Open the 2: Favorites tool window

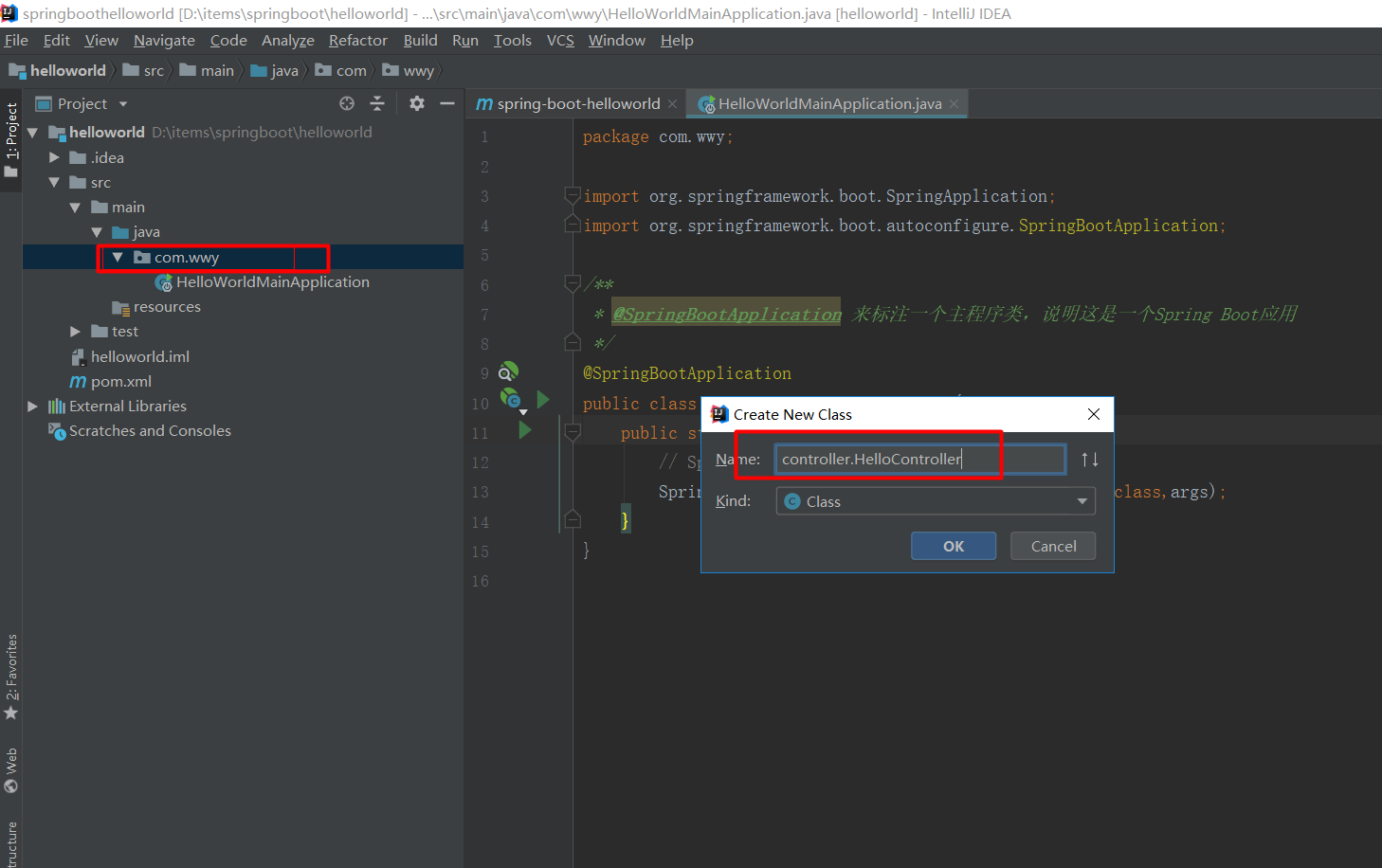point(11,677)
